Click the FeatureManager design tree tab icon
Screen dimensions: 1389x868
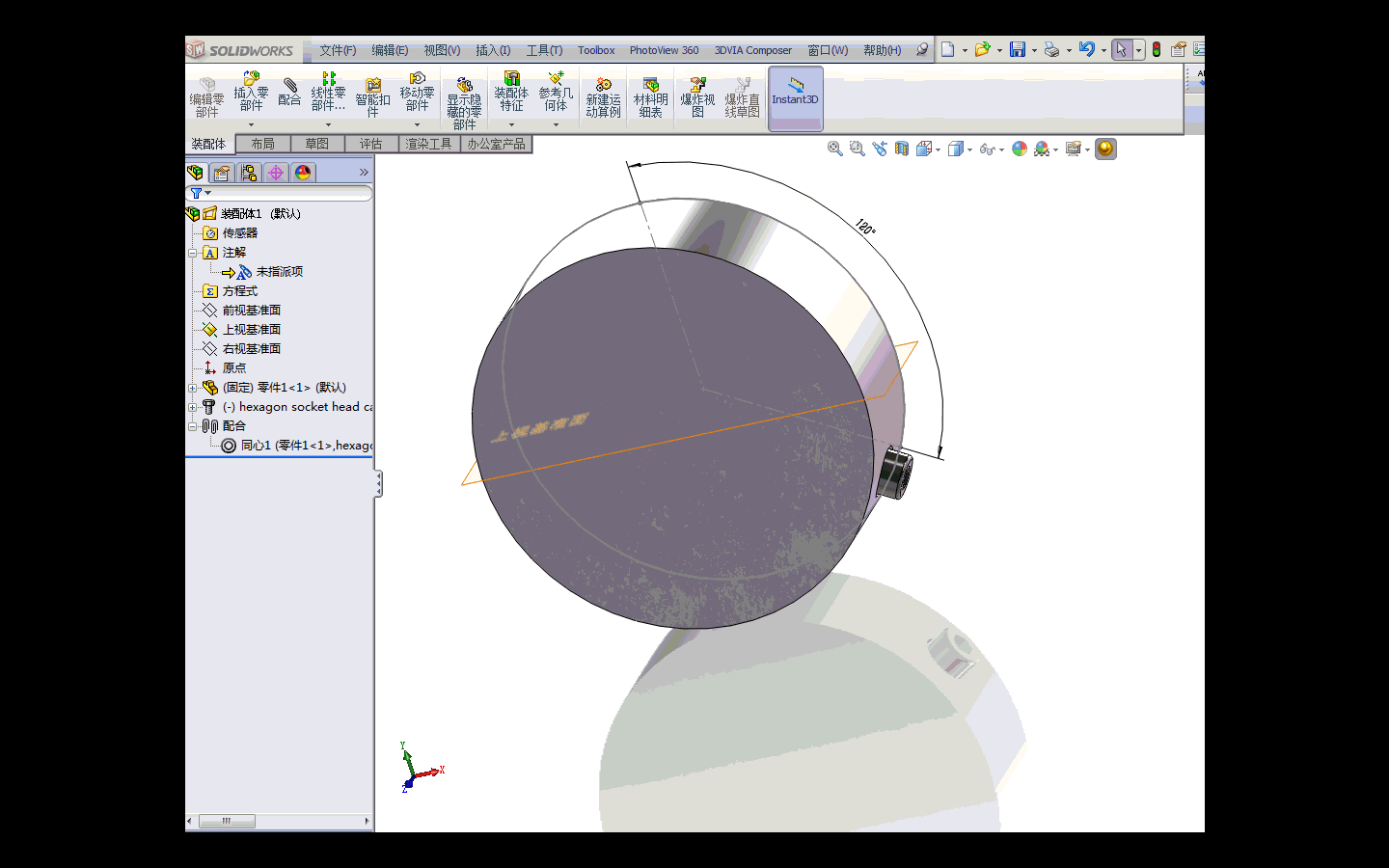pos(196,173)
